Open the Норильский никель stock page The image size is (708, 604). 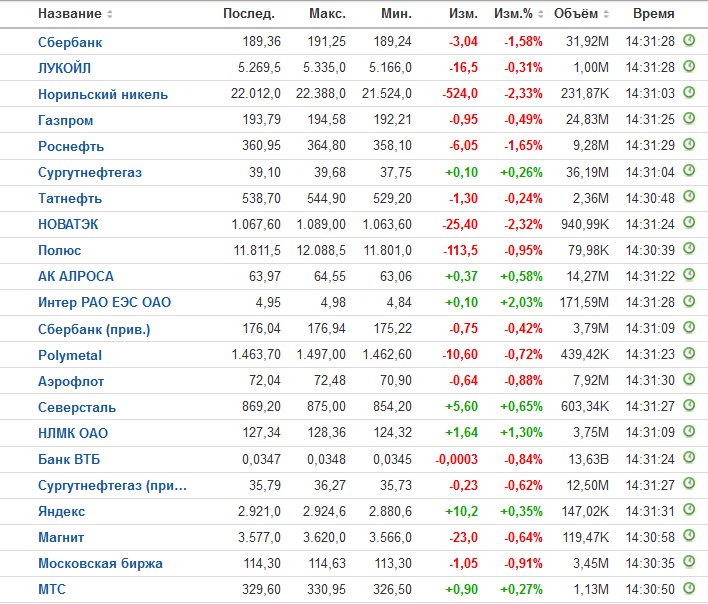pos(103,94)
